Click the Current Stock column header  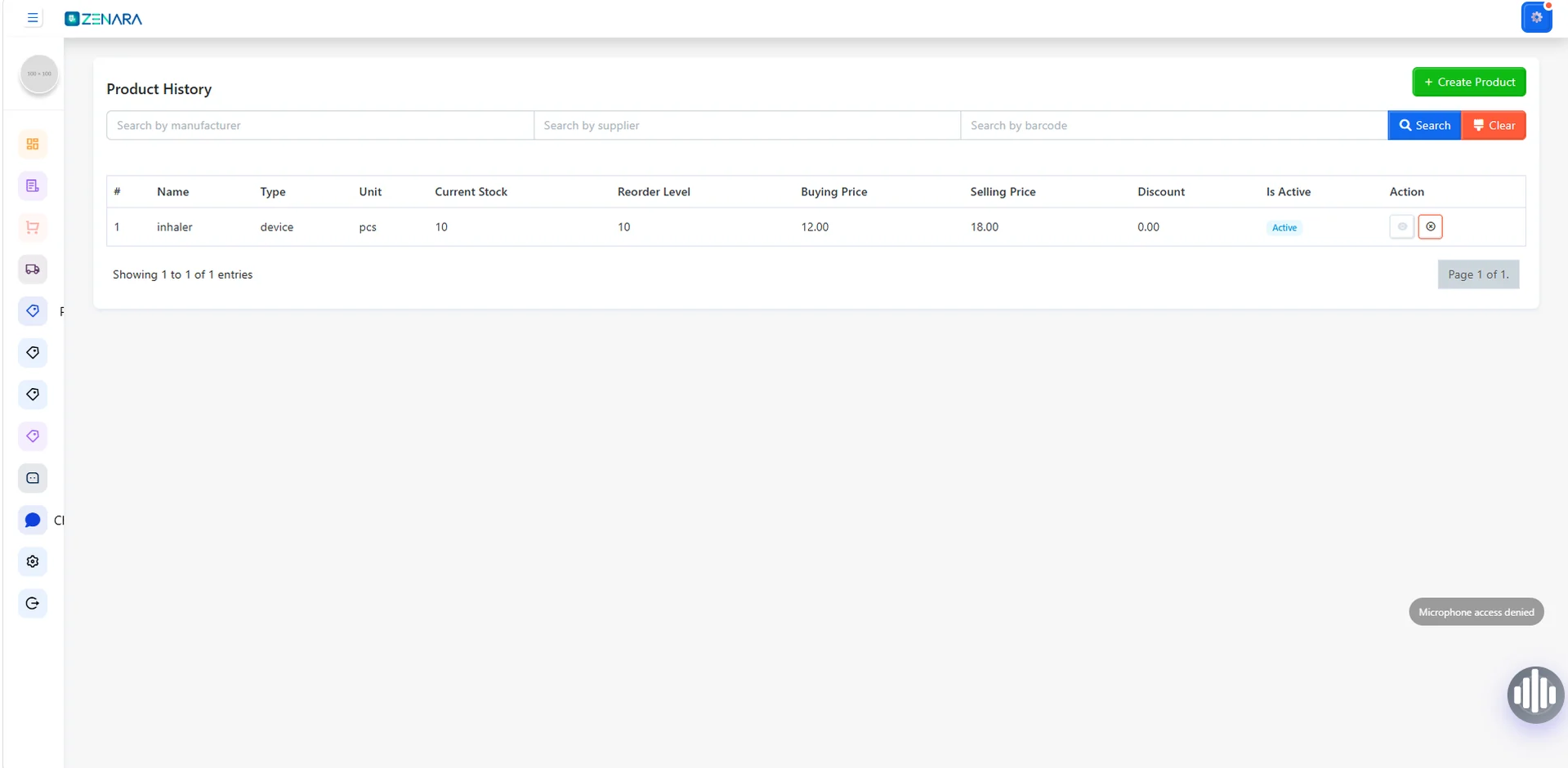pyautogui.click(x=471, y=192)
